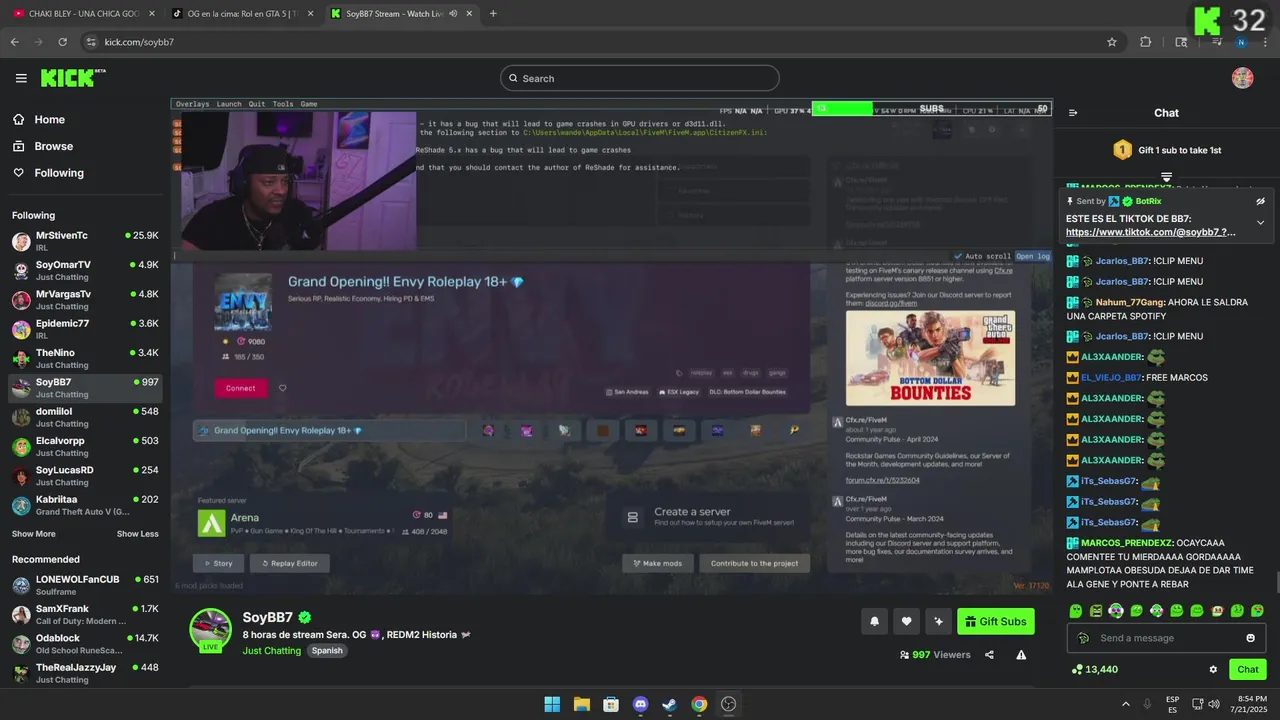Click the stream video player

pyautogui.click(x=611, y=346)
